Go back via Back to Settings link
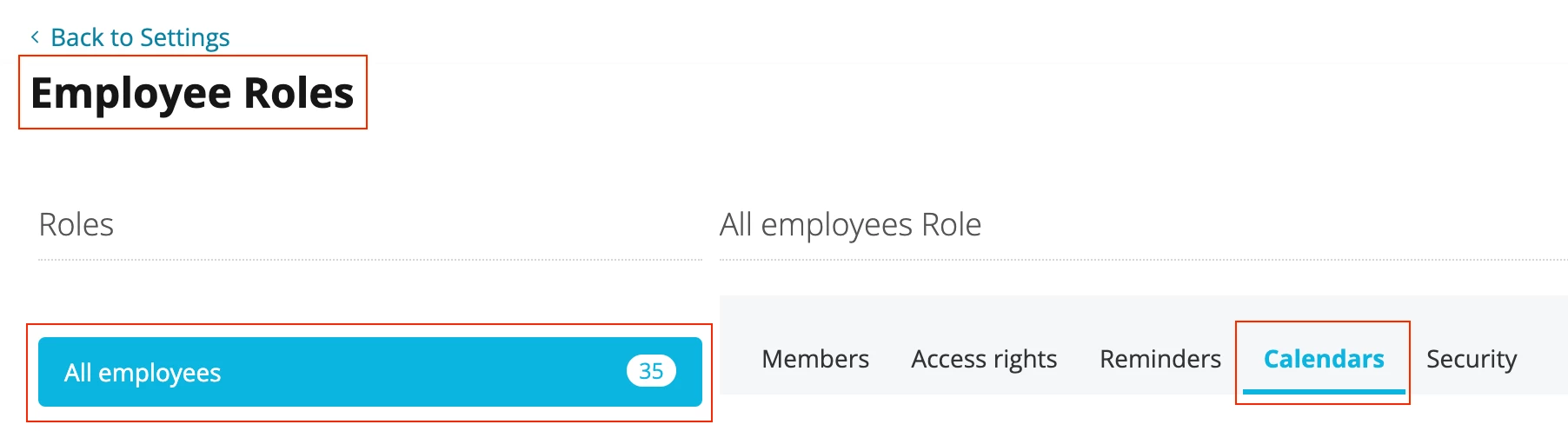The height and width of the screenshot is (431, 1568). click(130, 37)
